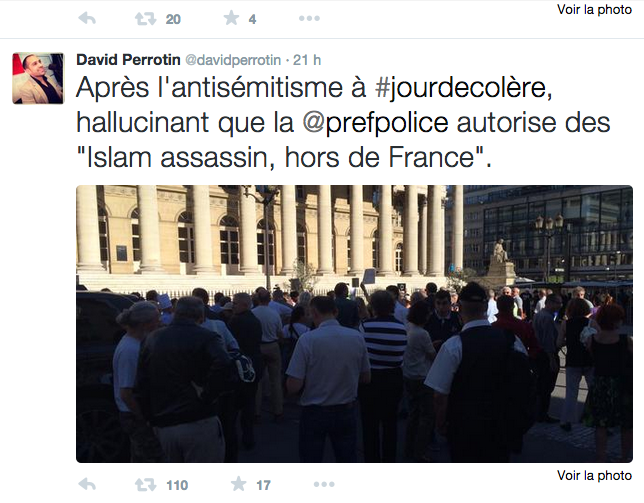644x503 pixels.
Task: Reply to the upper tweet
Action: (87, 18)
